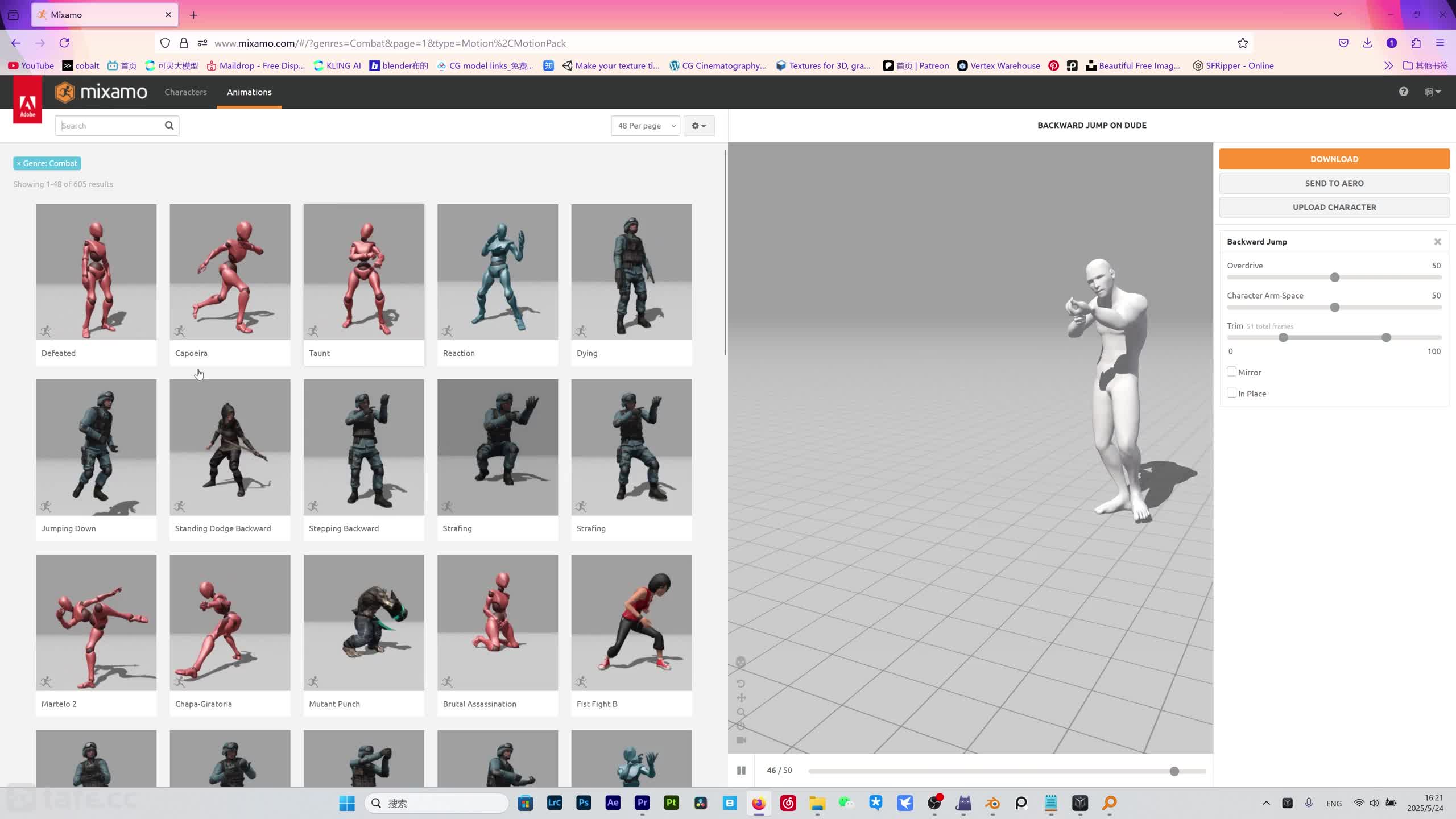1456x819 pixels.
Task: Open new browser tab
Action: click(193, 15)
